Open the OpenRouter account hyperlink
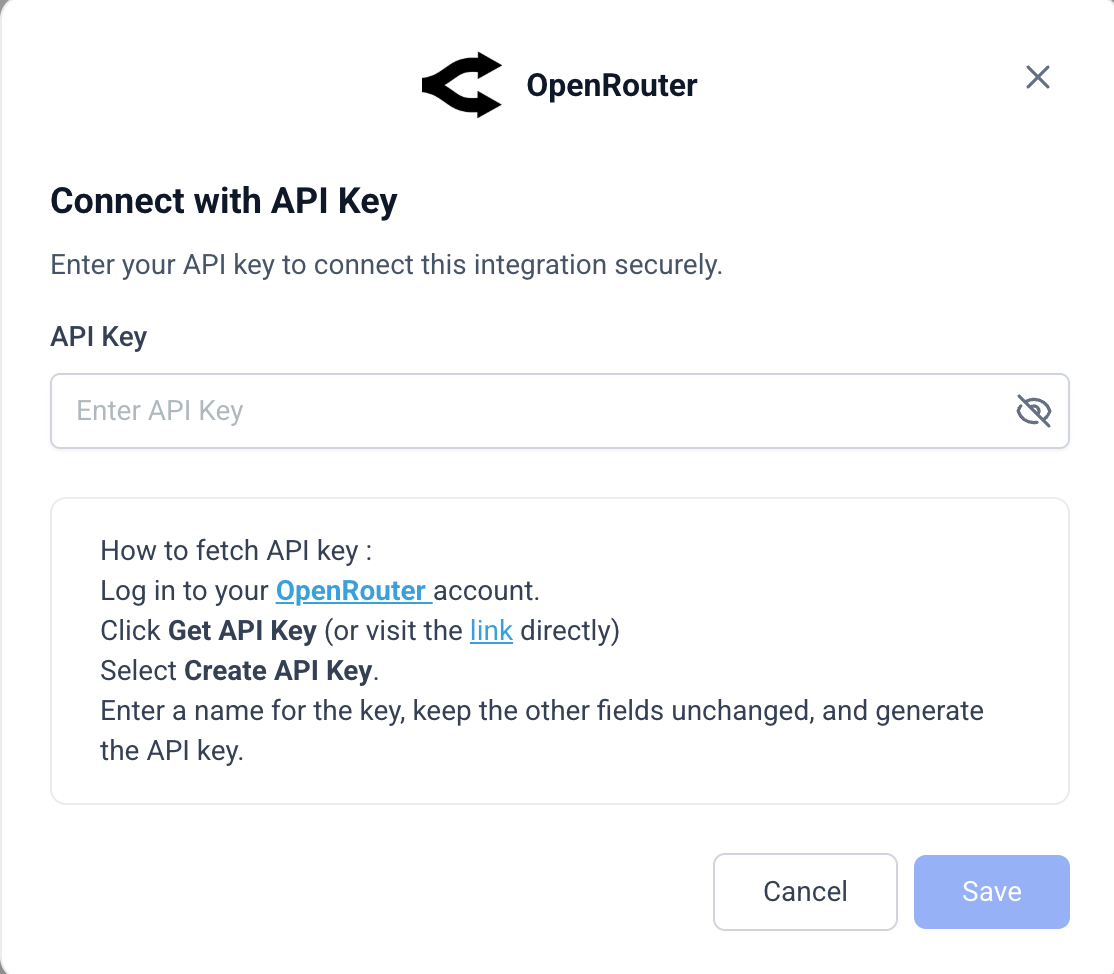 click(351, 591)
